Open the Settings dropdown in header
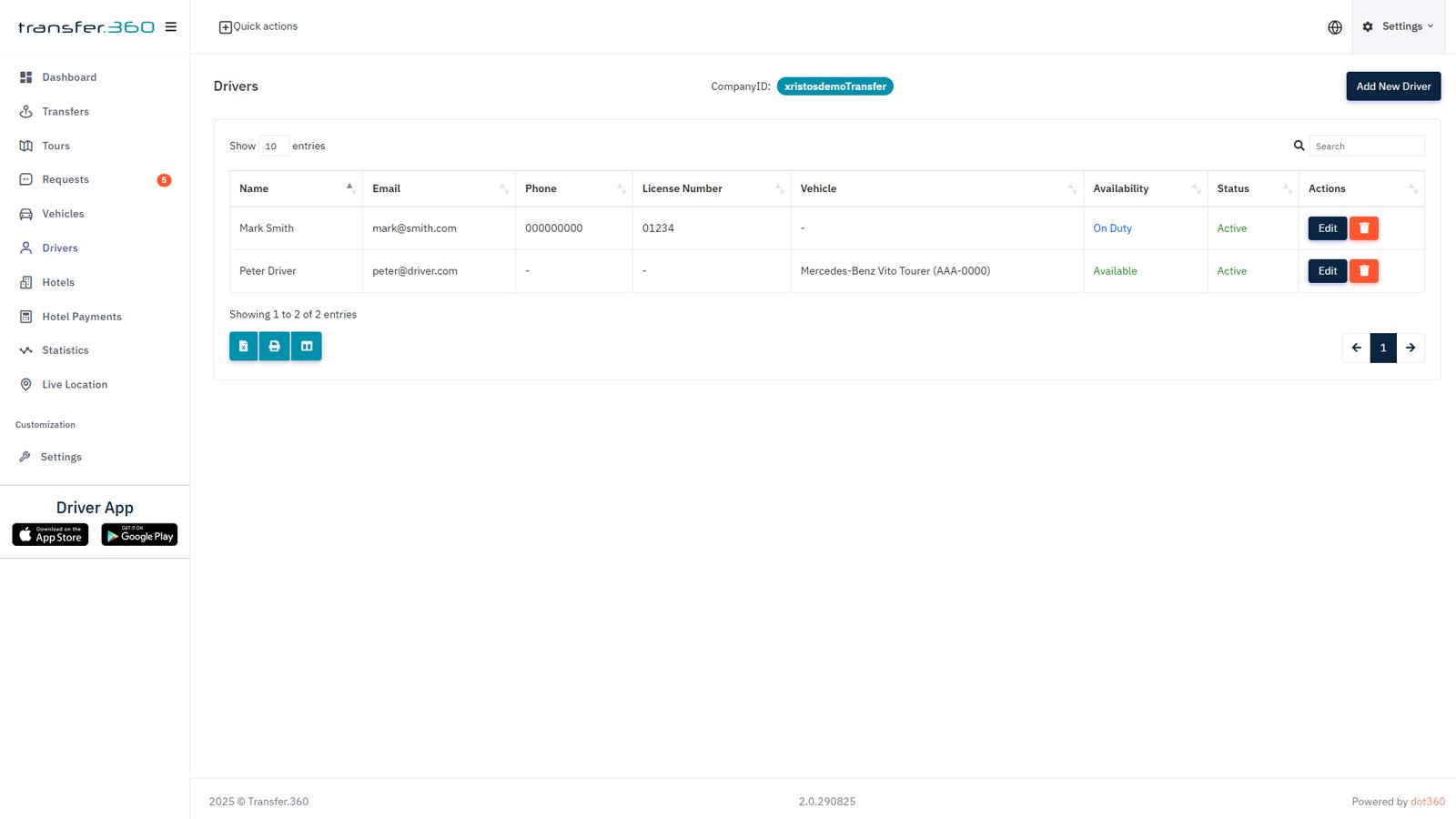Viewport: 1456px width, 819px height. coord(1398,27)
